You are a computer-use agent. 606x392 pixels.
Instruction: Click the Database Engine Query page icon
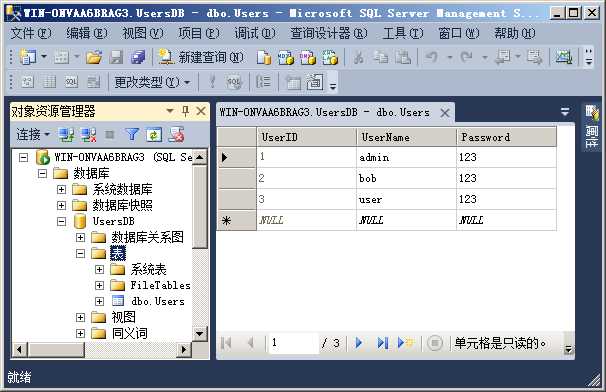(x=264, y=58)
